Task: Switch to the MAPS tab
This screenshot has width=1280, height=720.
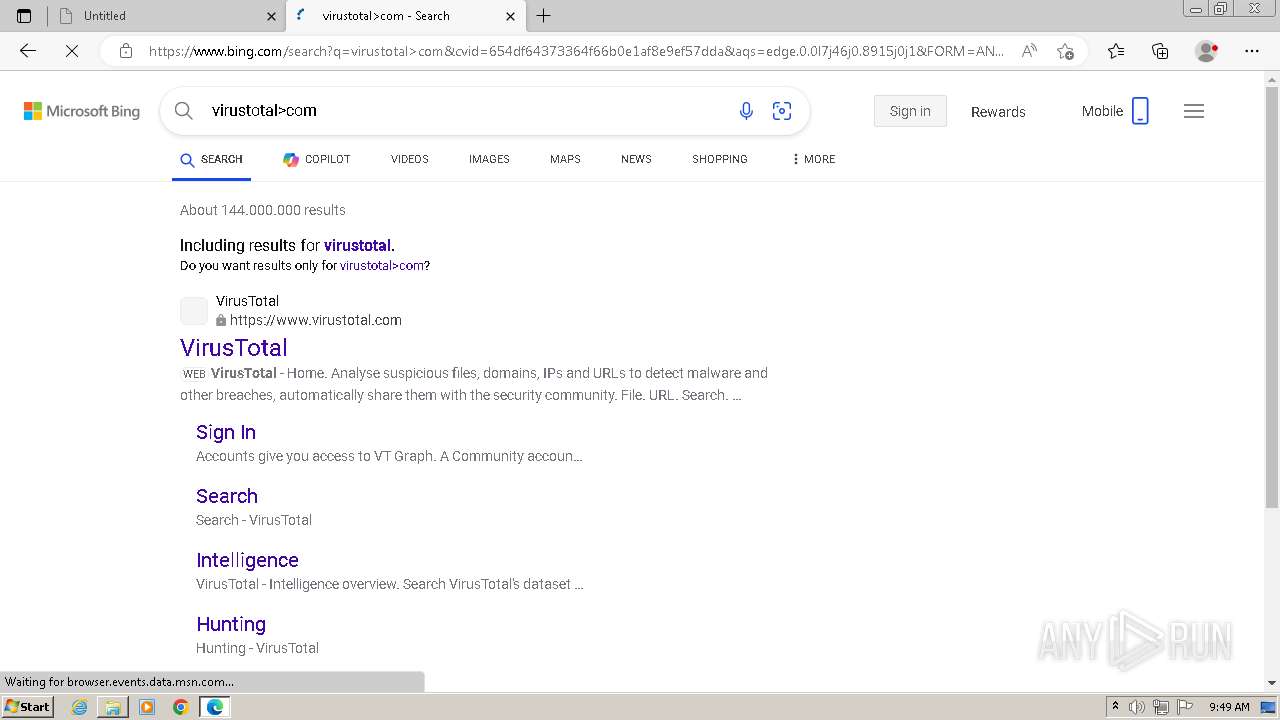Action: (x=565, y=159)
